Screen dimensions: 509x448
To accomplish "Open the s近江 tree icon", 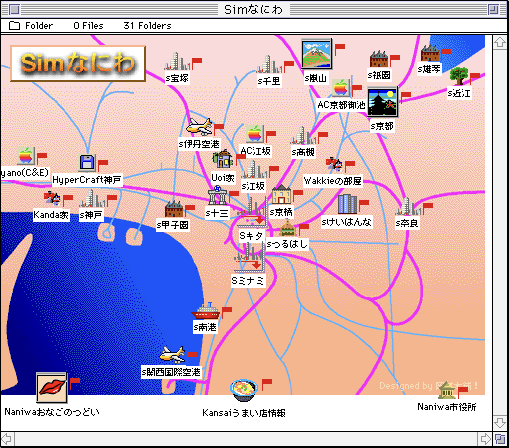I will click(459, 76).
